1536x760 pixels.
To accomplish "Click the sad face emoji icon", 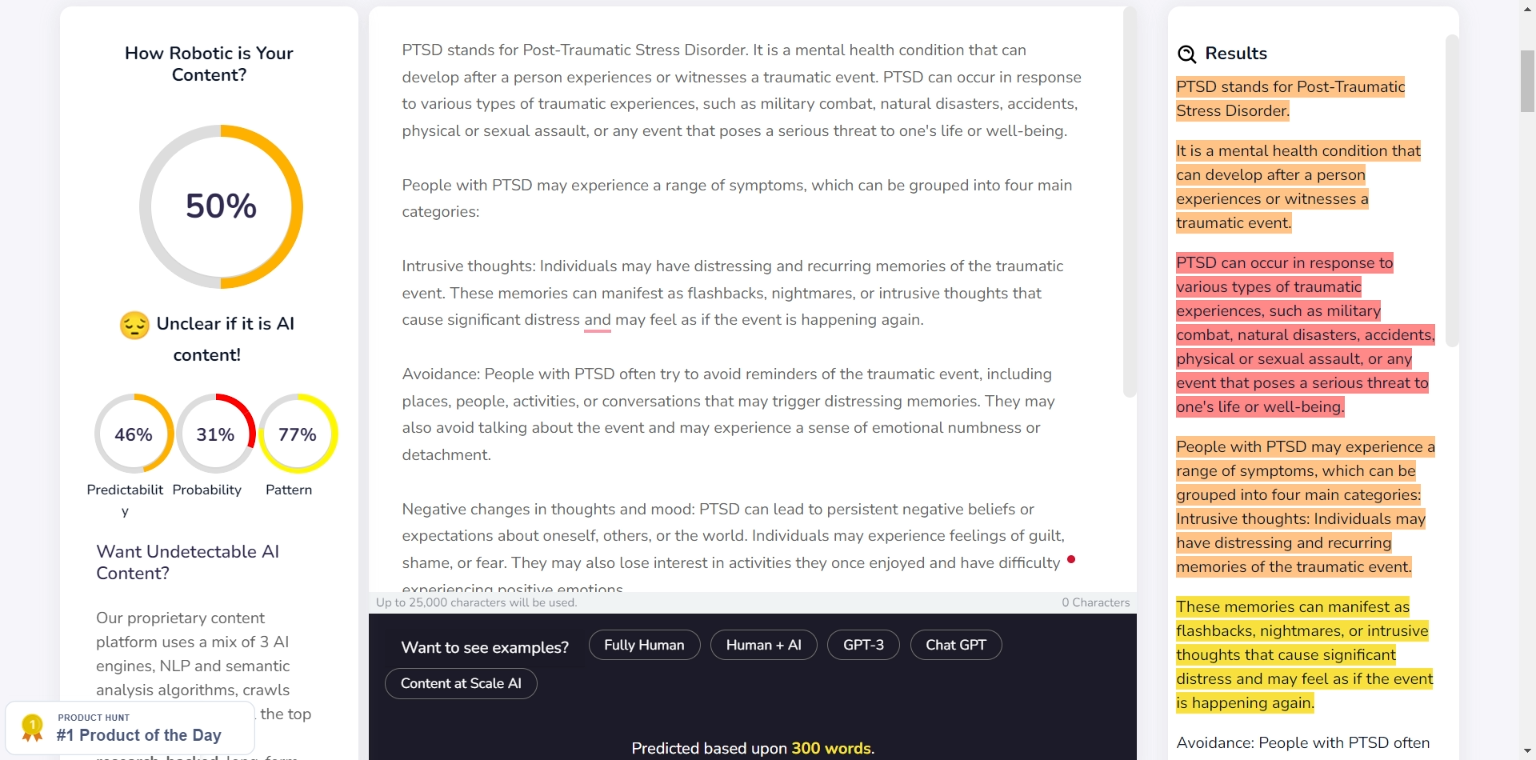I will (x=134, y=325).
